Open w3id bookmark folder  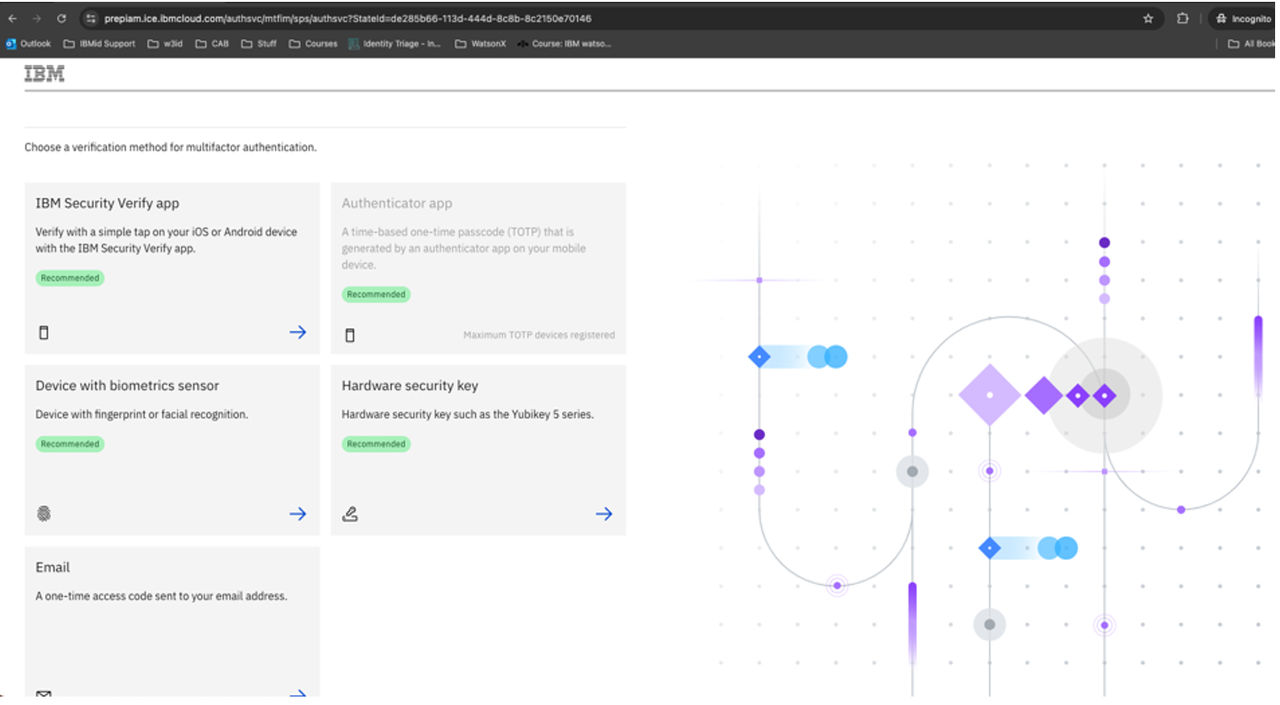(165, 44)
